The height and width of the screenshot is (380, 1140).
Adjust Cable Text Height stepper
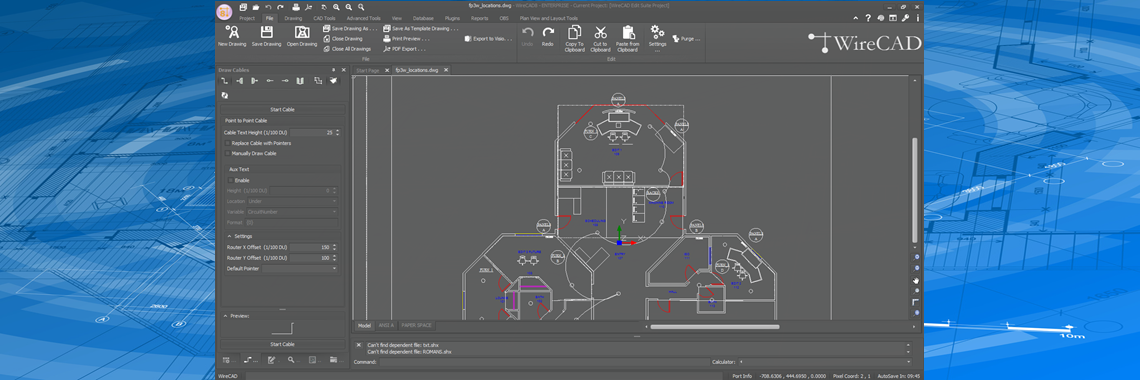337,132
